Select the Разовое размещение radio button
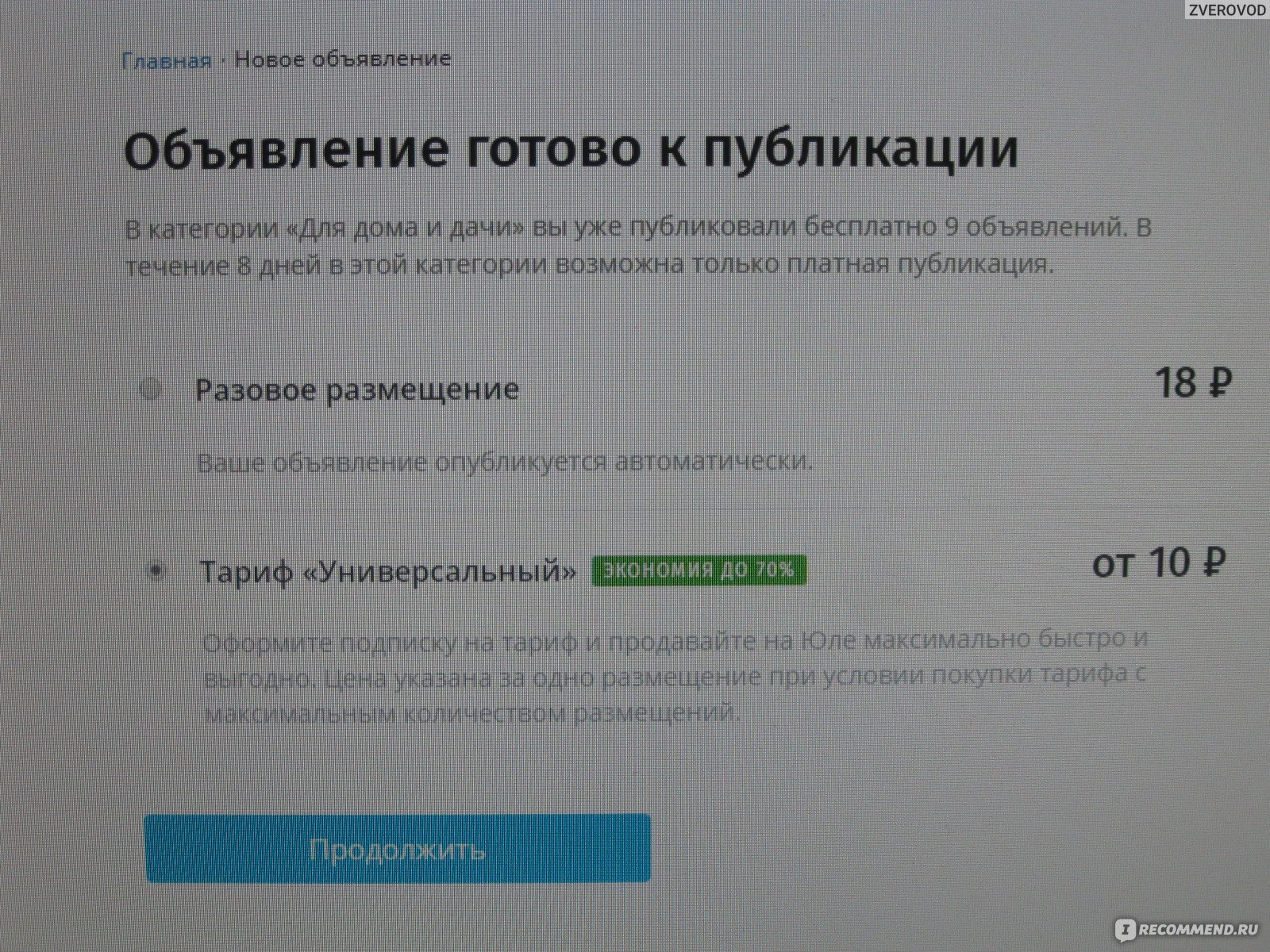 pos(150,390)
